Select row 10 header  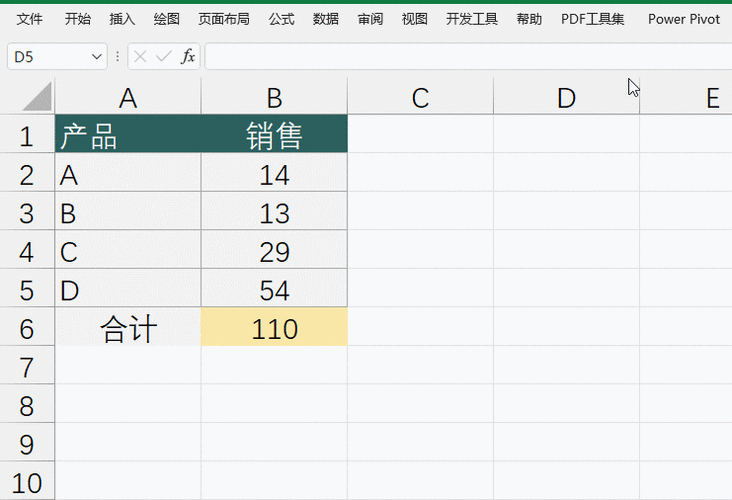click(x=27, y=481)
